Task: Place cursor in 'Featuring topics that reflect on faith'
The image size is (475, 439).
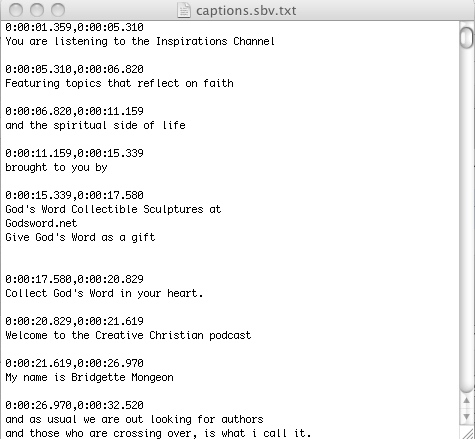Action: pos(119,83)
